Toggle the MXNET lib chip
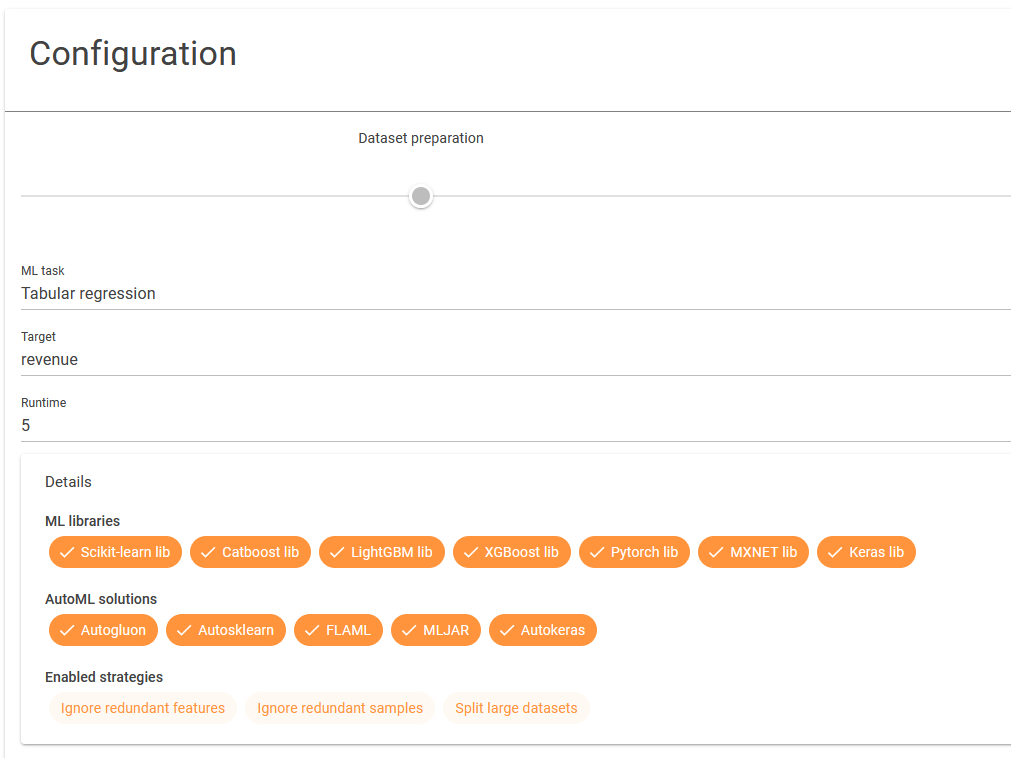 point(753,552)
